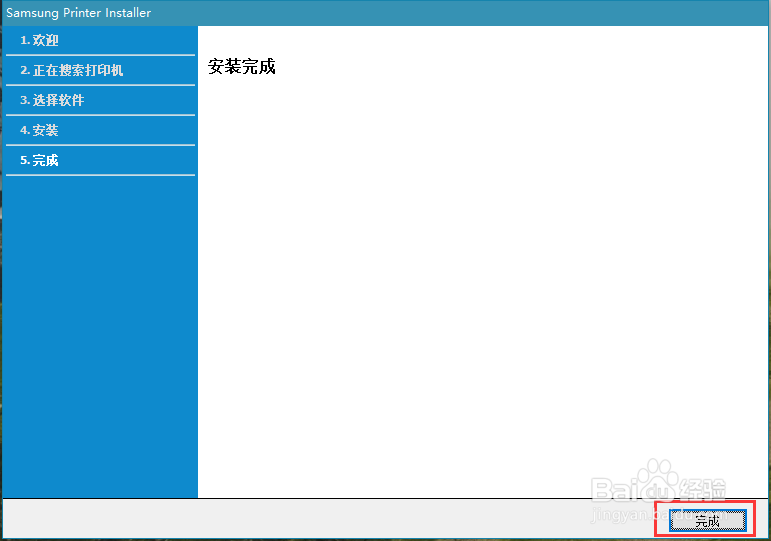
Task: Click the 完成 finish button
Action: 707,520
